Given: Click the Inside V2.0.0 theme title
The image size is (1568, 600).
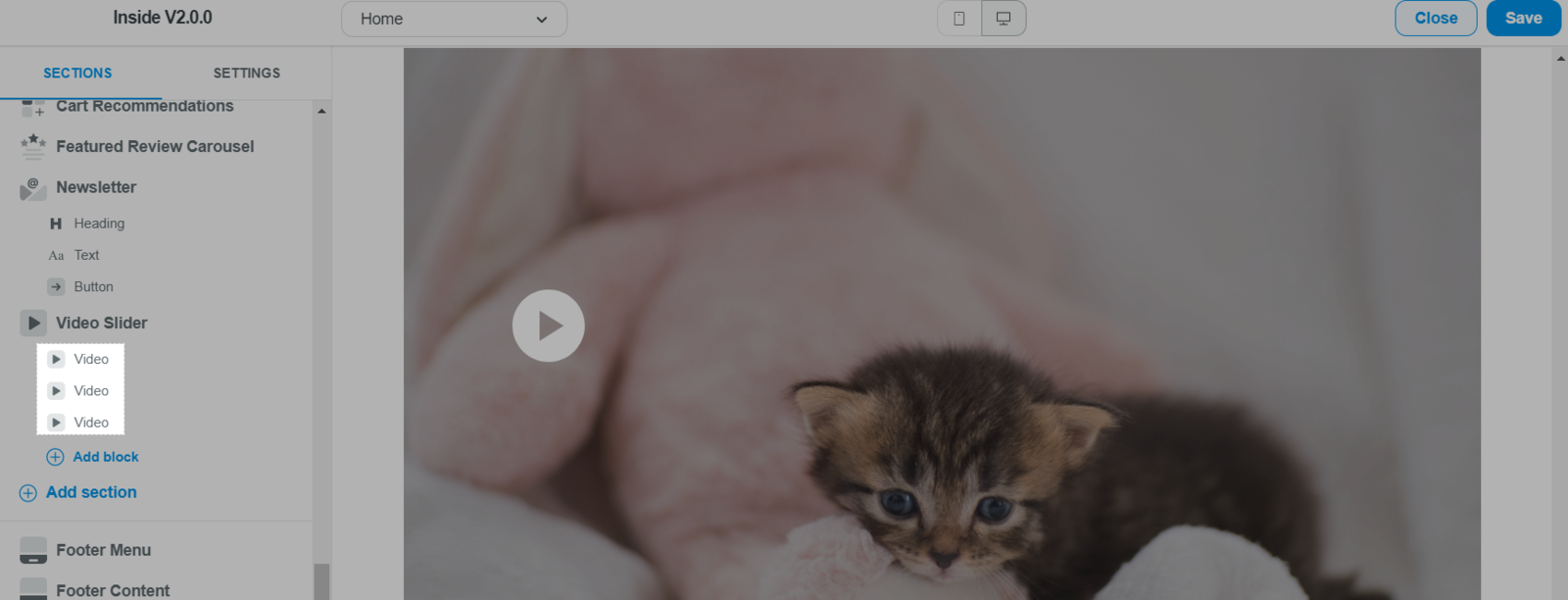Looking at the screenshot, I should click(x=163, y=18).
